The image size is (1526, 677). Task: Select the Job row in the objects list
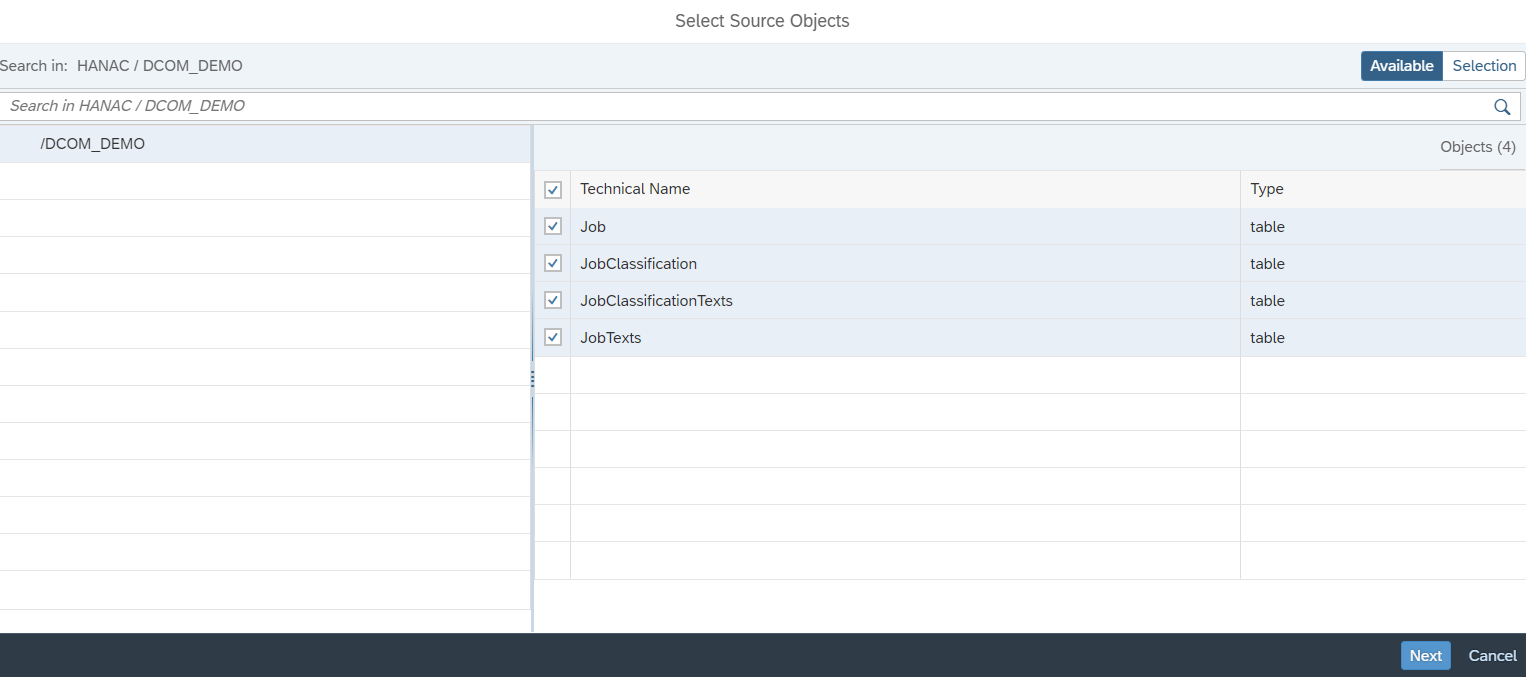pyautogui.click(x=800, y=226)
